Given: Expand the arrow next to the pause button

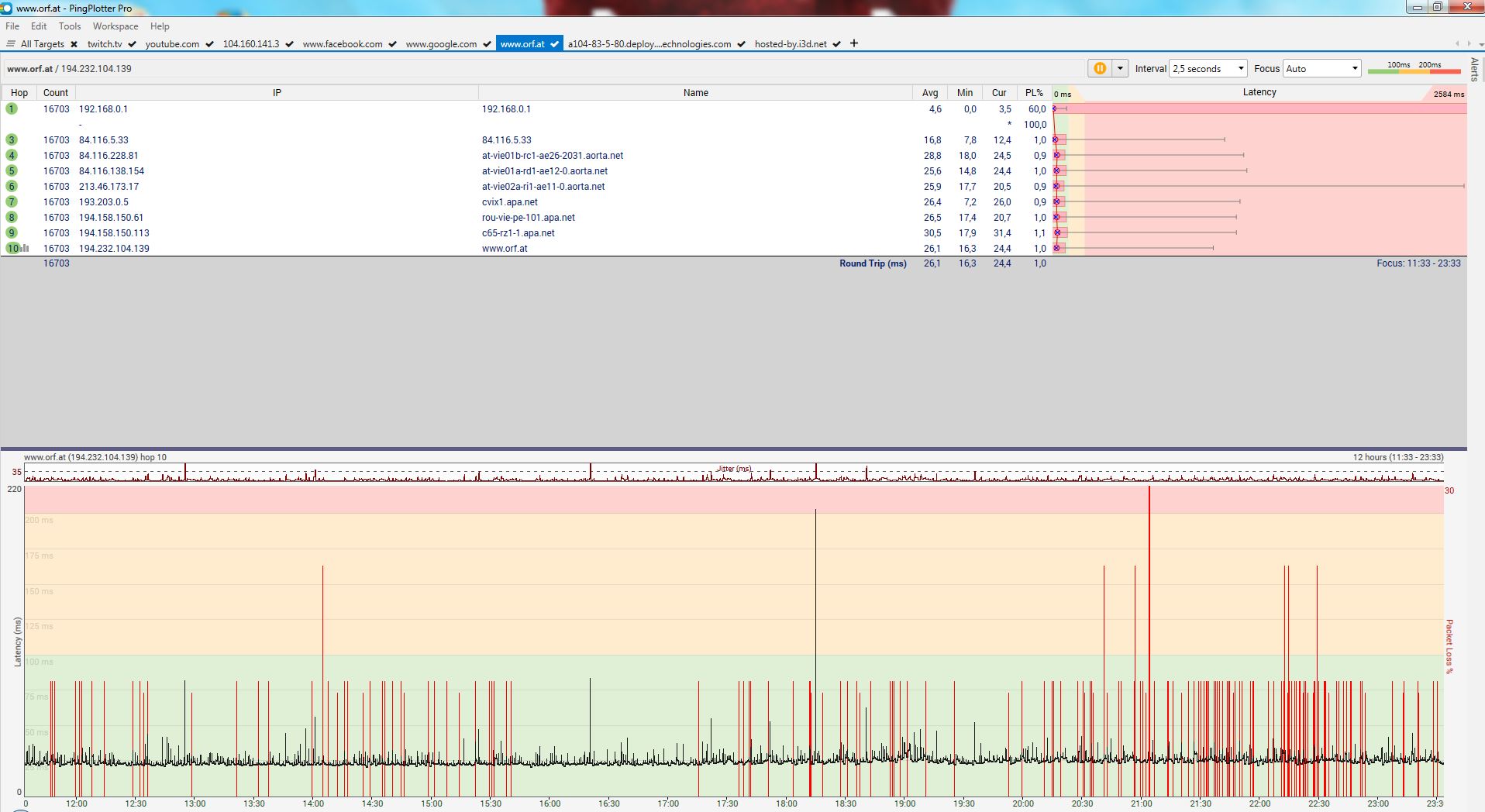Looking at the screenshot, I should [x=1120, y=68].
